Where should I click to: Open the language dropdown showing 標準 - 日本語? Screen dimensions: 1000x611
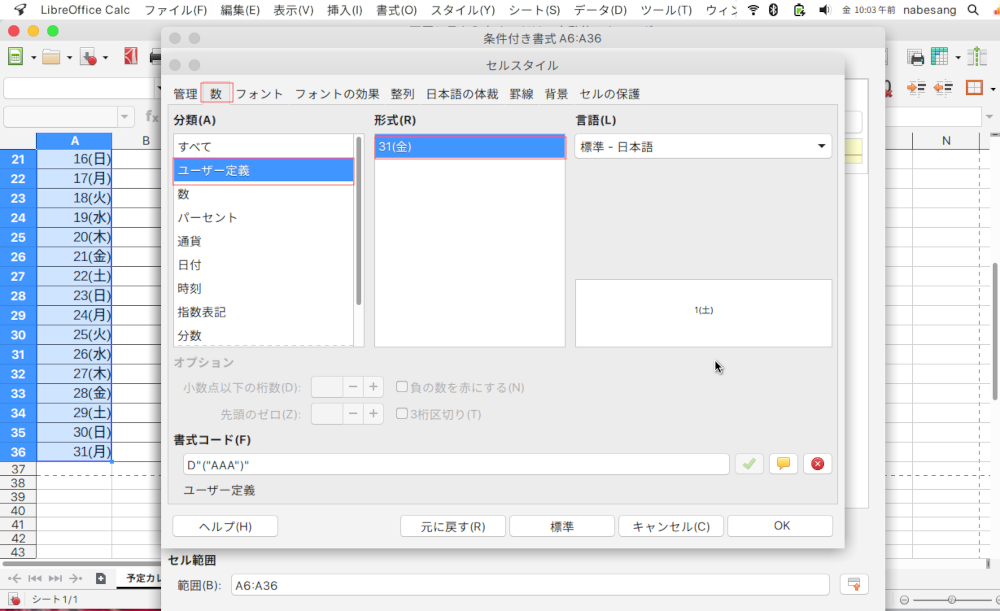pyautogui.click(x=703, y=147)
